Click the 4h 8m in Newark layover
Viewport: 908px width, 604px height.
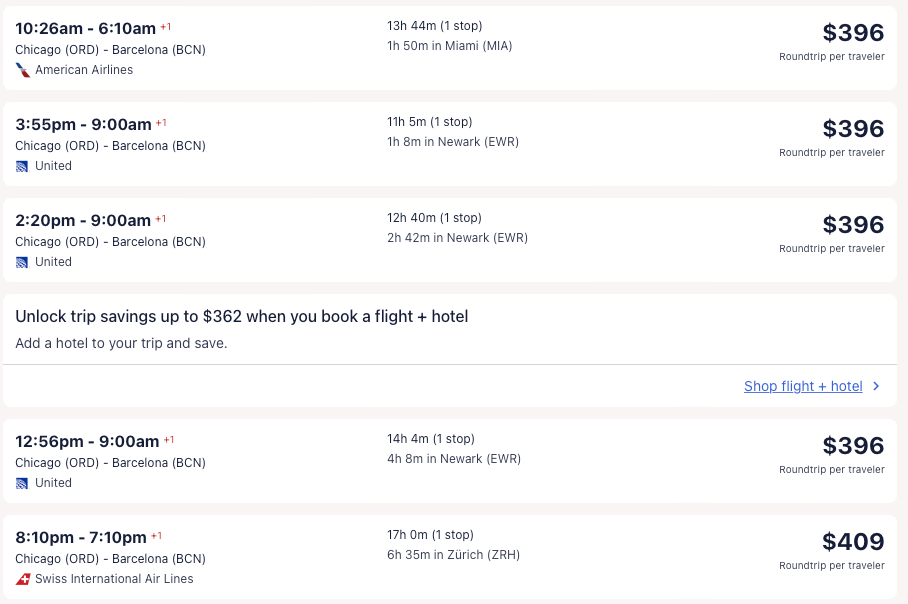(x=454, y=459)
